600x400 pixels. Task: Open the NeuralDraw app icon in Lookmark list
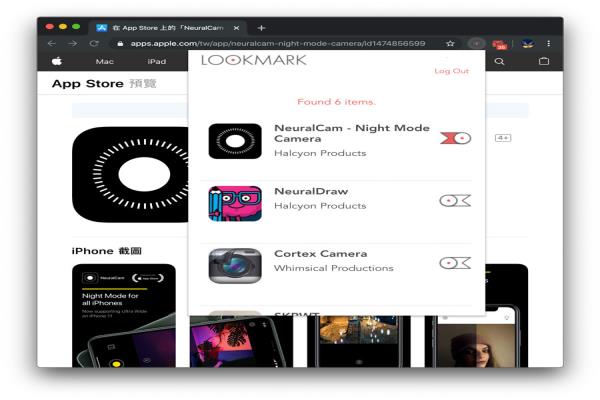(235, 204)
